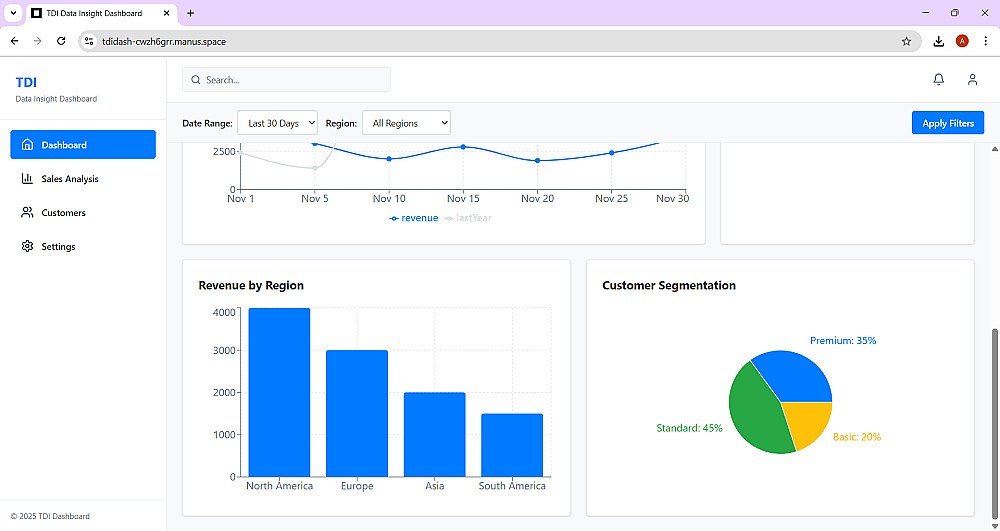
Task: Open the tab search chevron in the browser
Action: (13, 13)
